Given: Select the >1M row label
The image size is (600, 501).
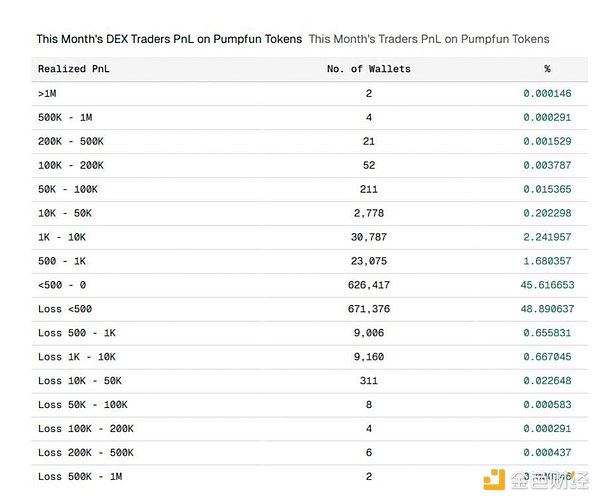Looking at the screenshot, I should click(48, 93).
